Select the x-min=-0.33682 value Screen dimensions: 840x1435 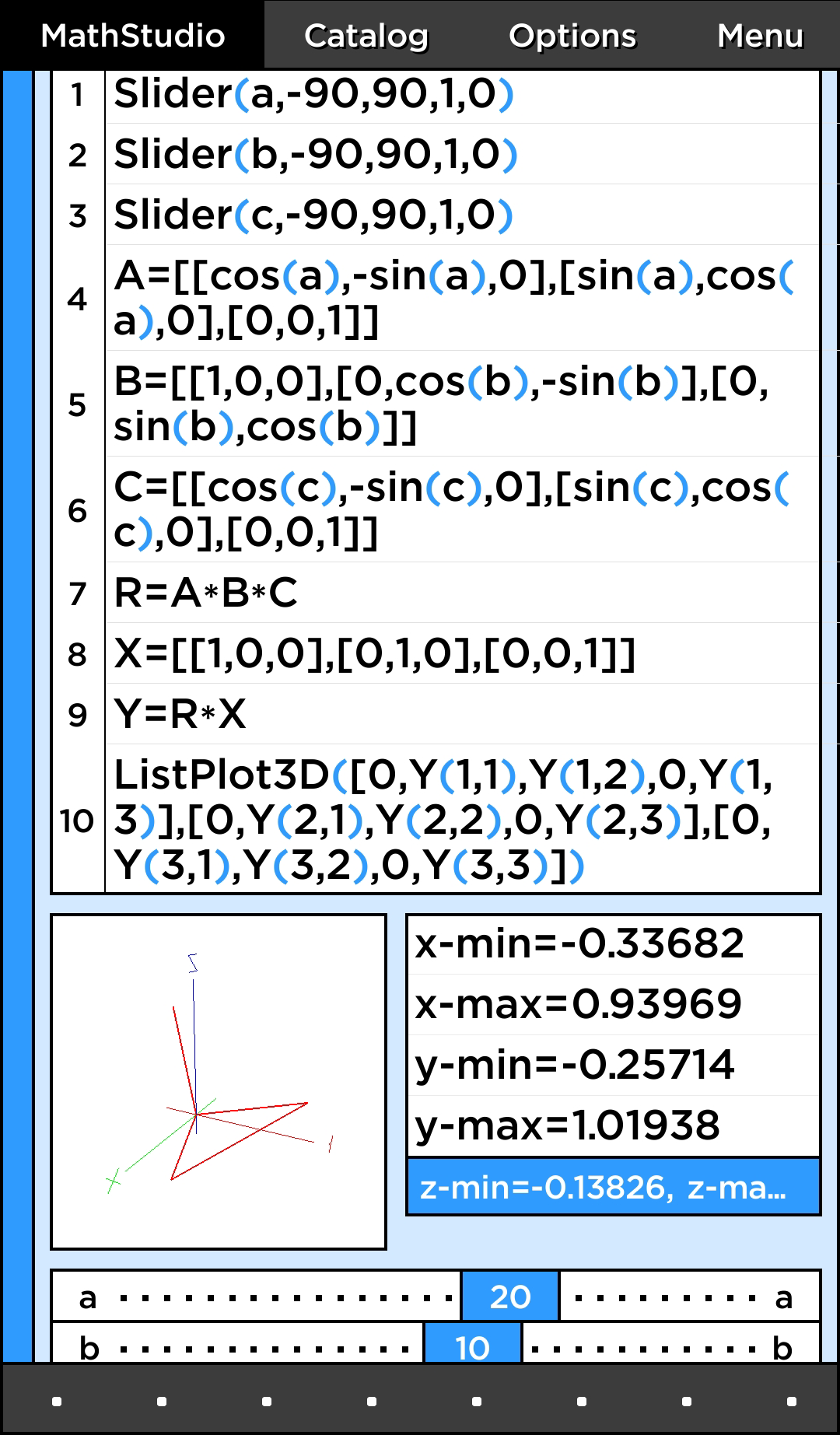[614, 945]
